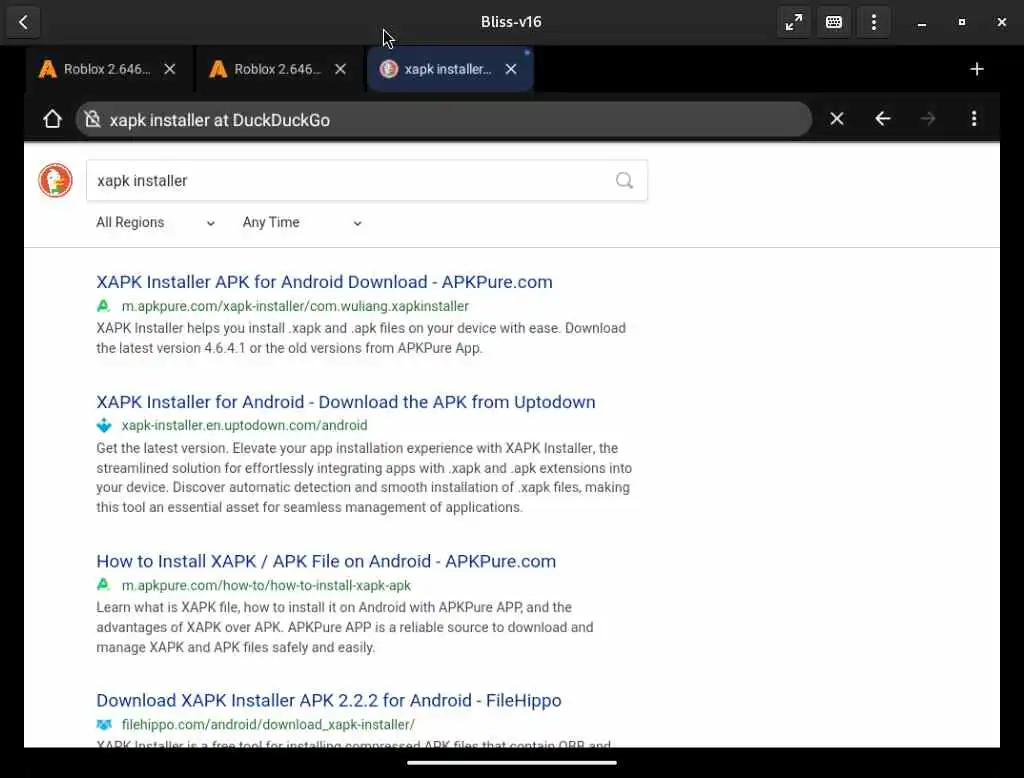Click the APKPure favicon beside xapk-installer URL

[x=103, y=306]
